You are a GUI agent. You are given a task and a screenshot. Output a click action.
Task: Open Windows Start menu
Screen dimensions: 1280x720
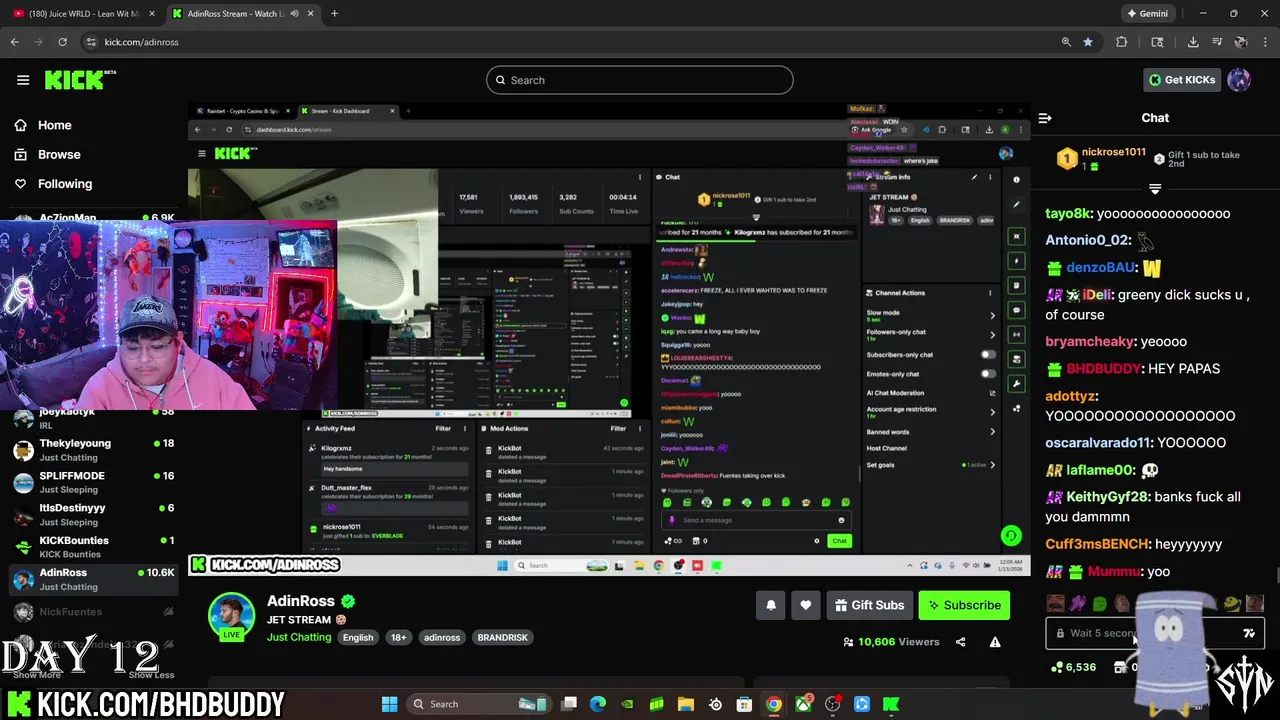pyautogui.click(x=390, y=704)
